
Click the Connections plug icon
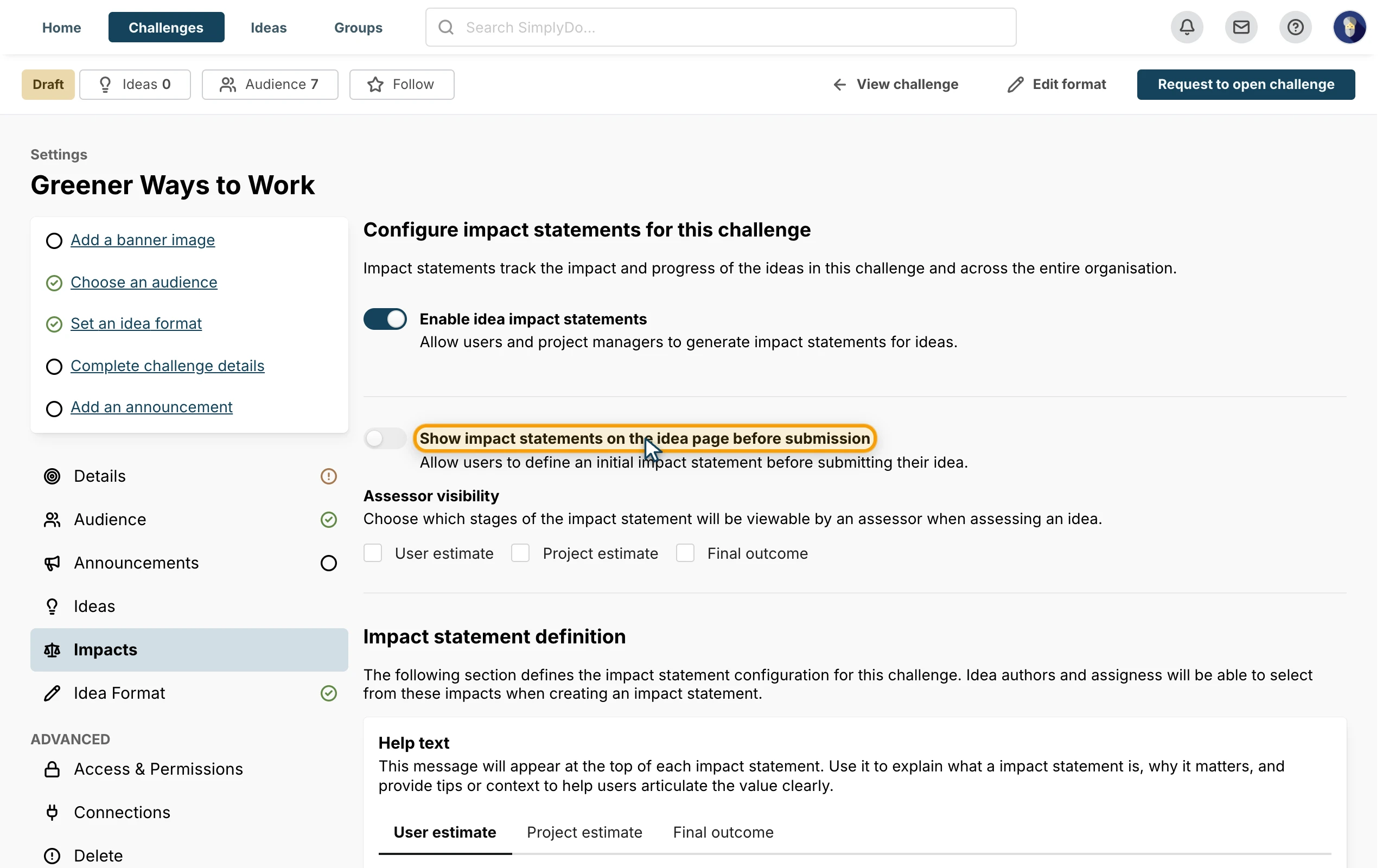pos(52,812)
